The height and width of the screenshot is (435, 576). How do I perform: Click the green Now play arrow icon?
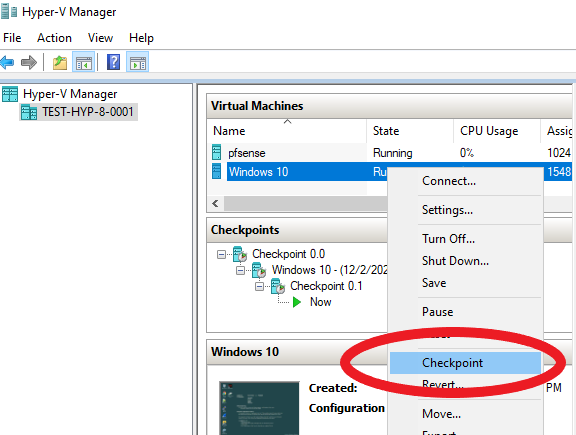297,302
